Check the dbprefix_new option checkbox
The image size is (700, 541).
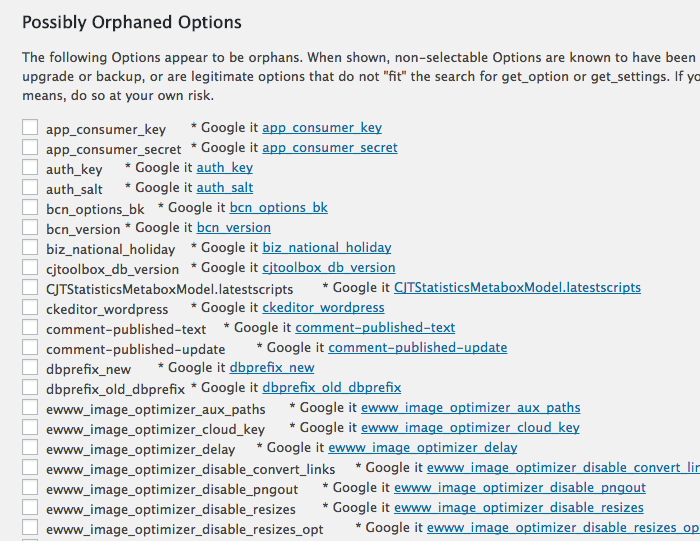click(x=30, y=367)
